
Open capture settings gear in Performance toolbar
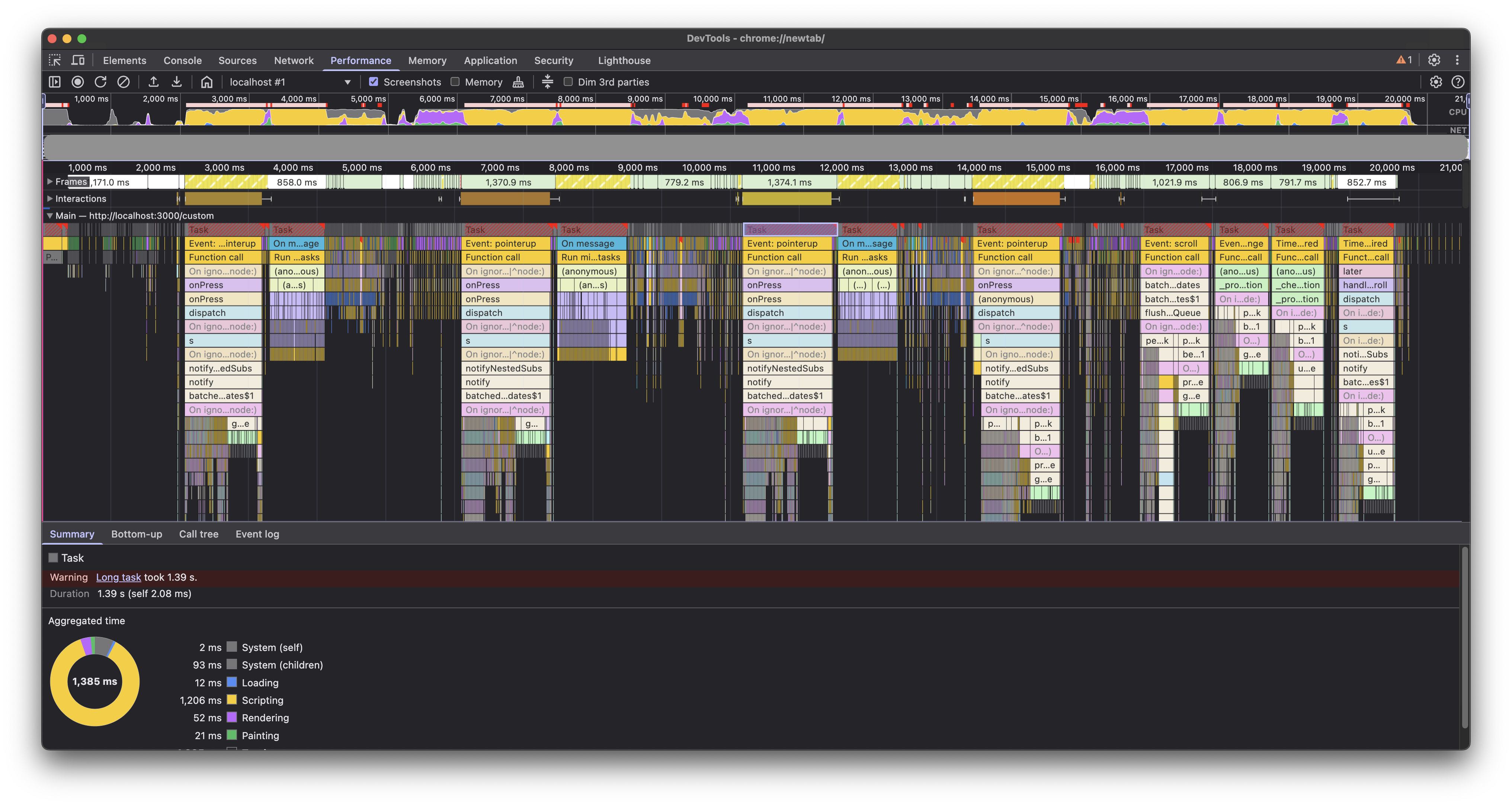click(1436, 82)
